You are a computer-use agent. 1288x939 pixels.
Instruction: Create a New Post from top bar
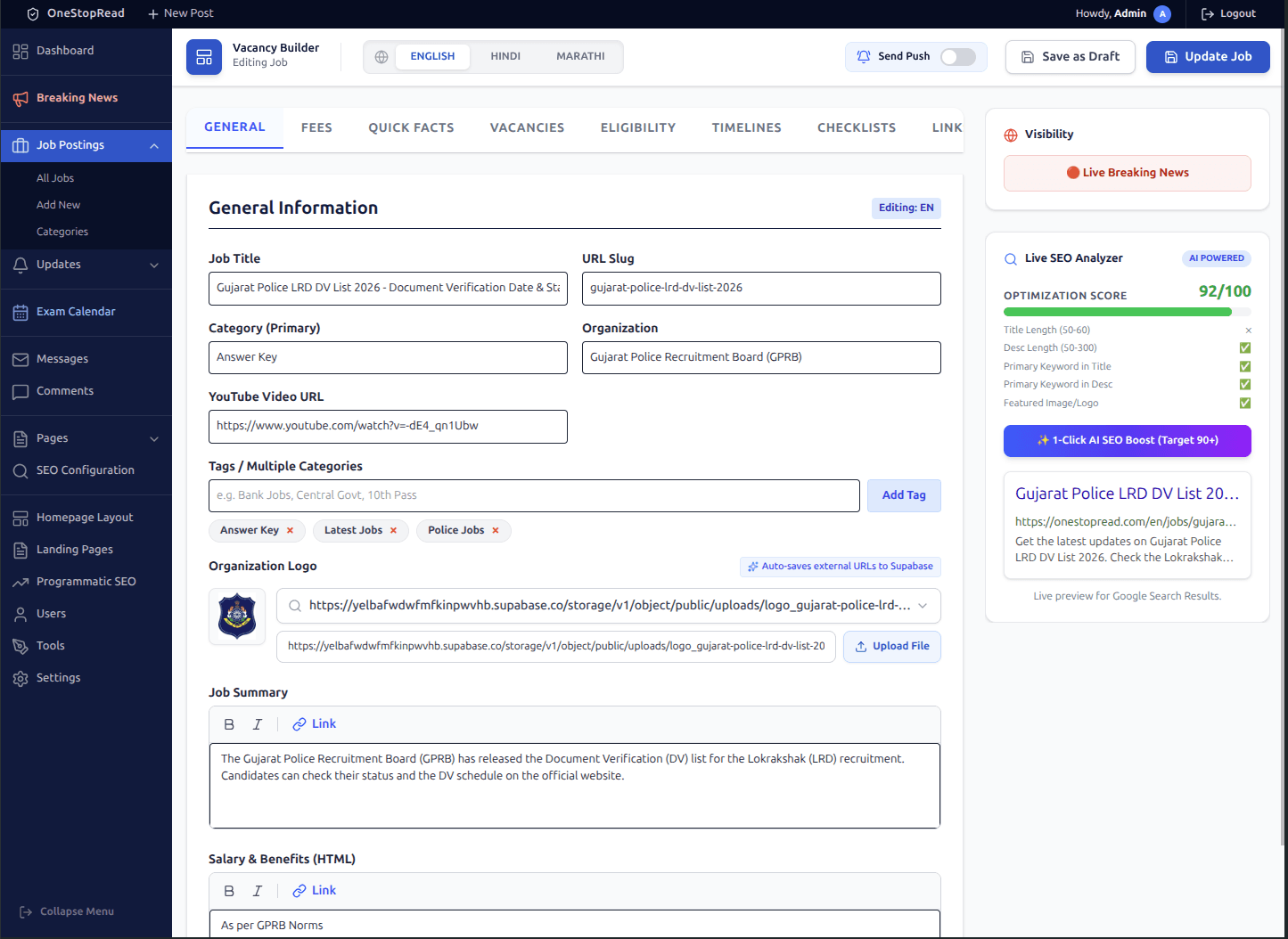(x=181, y=14)
